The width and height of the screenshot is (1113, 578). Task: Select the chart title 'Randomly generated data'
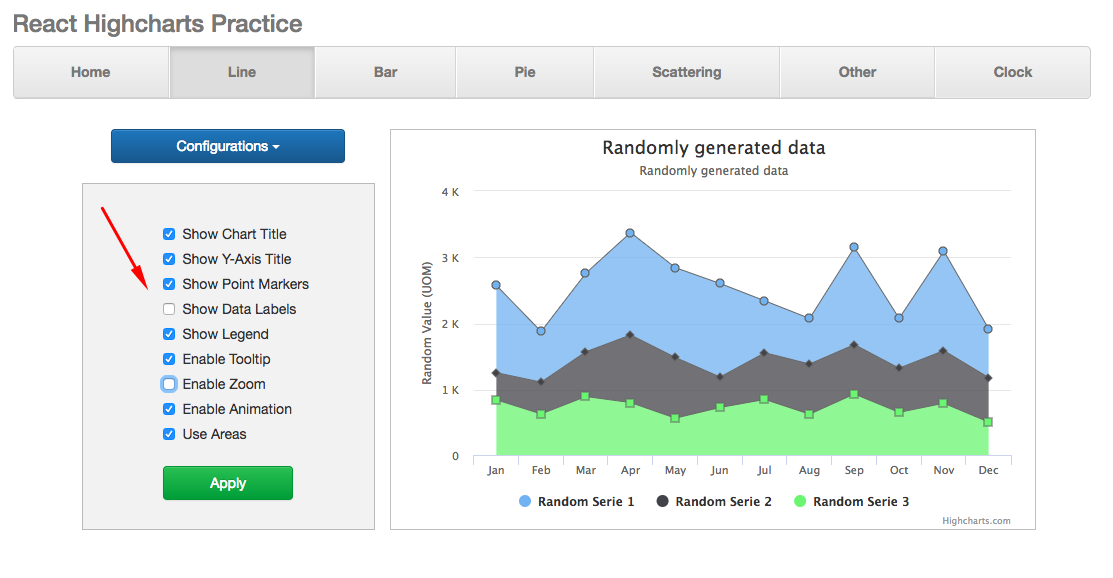[713, 147]
